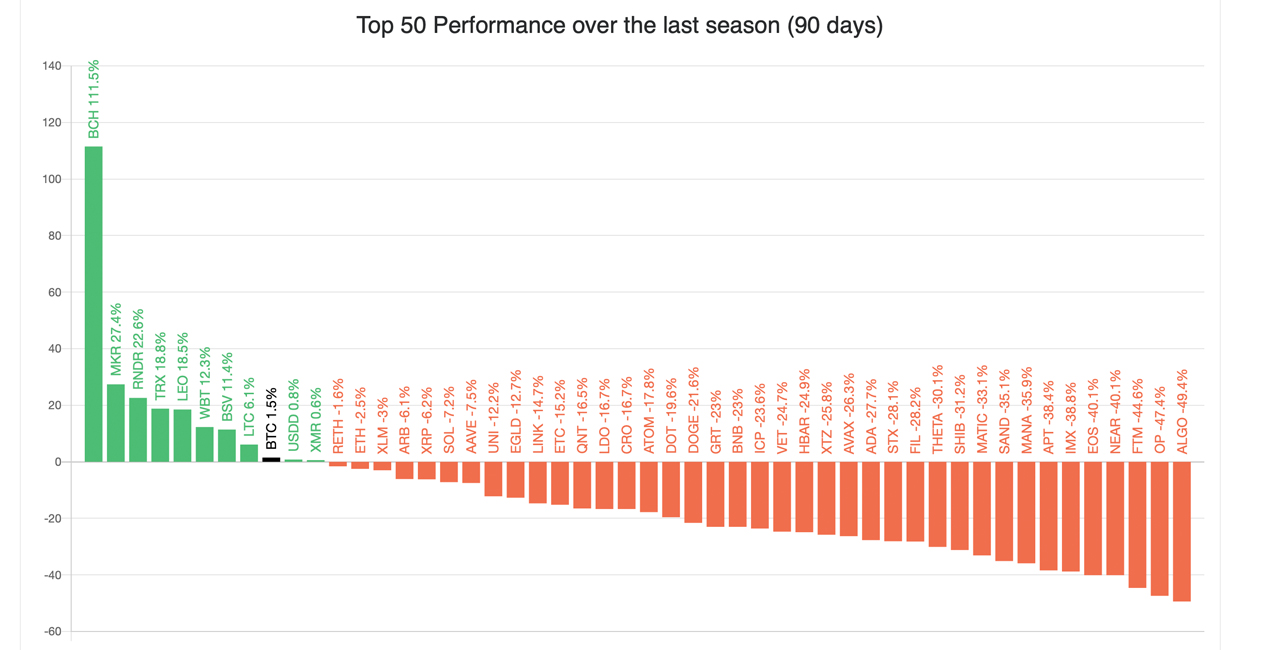Select the MATIC -33.1% red bar
The height and width of the screenshot is (650, 1280).
coord(982,508)
